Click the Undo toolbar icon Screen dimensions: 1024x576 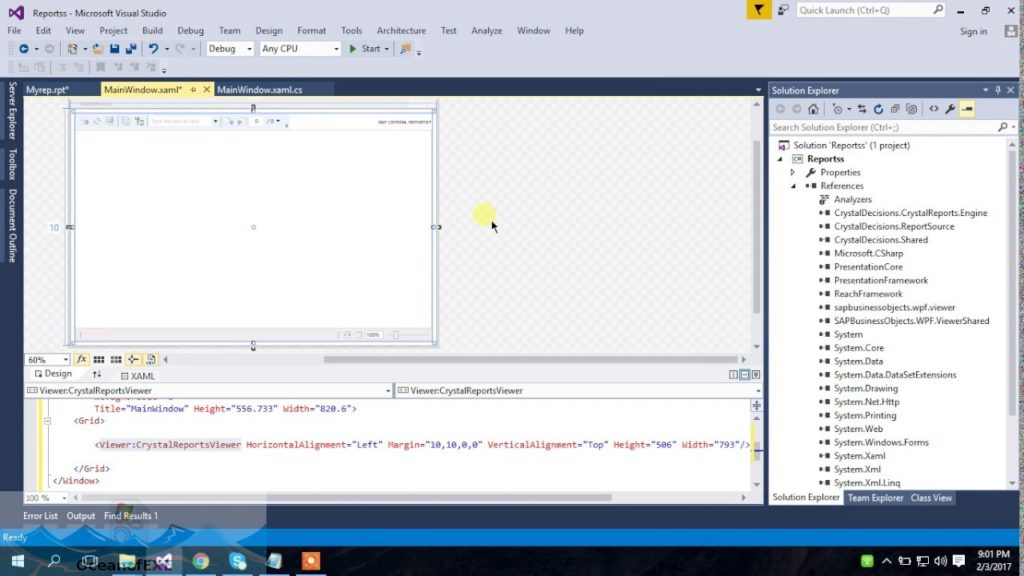(150, 49)
